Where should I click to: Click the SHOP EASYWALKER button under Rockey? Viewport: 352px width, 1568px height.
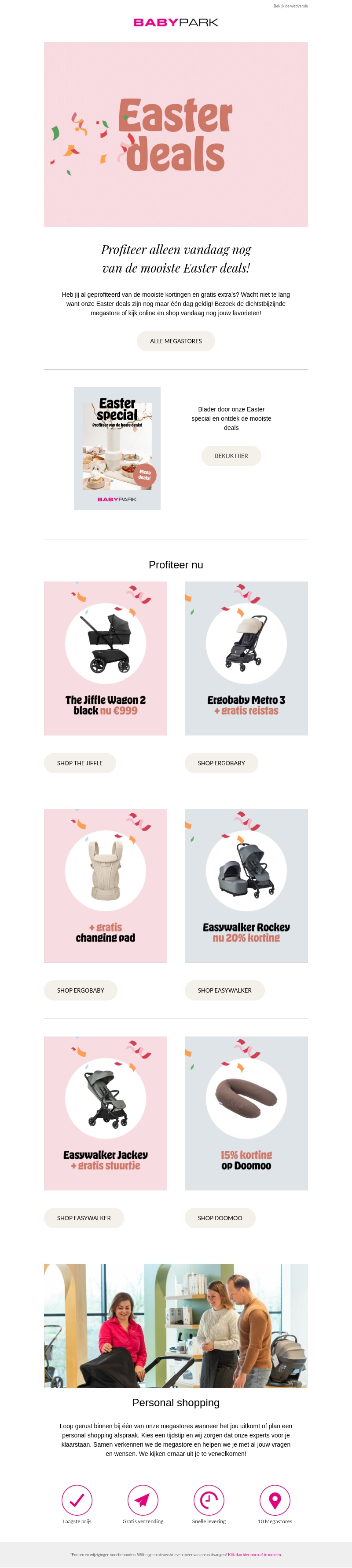tap(225, 990)
